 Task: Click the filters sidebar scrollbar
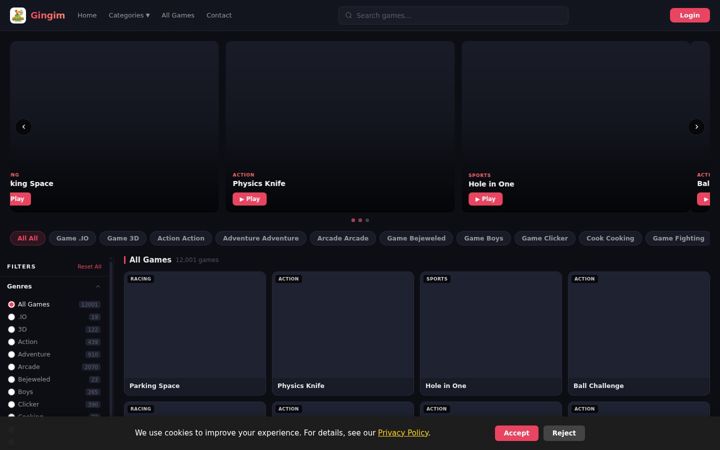(x=111, y=338)
